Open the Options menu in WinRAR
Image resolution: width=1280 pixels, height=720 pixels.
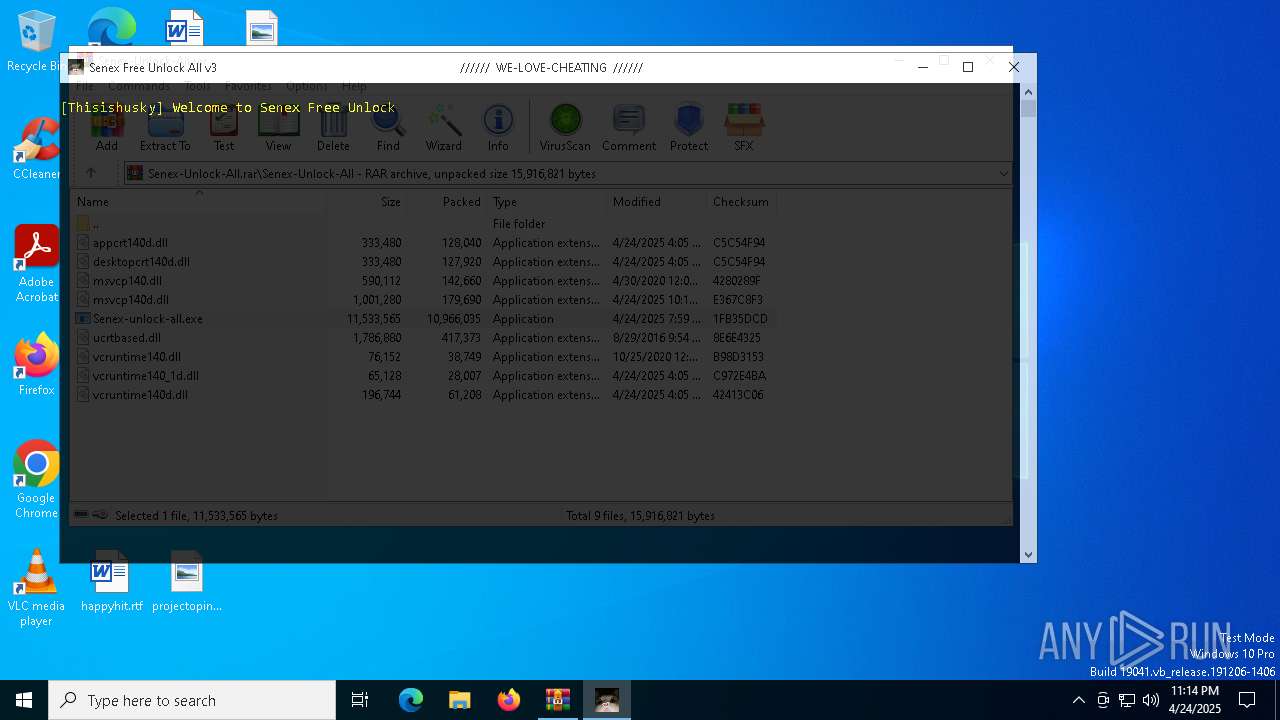tap(307, 87)
